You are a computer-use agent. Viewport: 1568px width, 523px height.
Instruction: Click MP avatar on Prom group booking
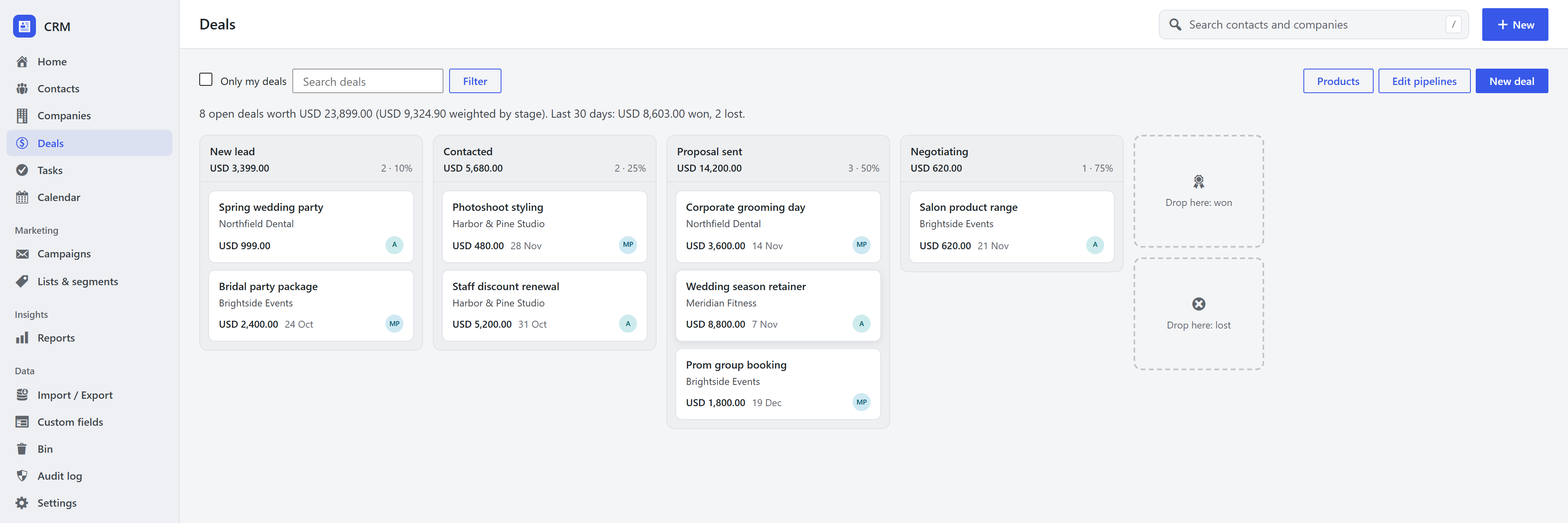click(861, 402)
